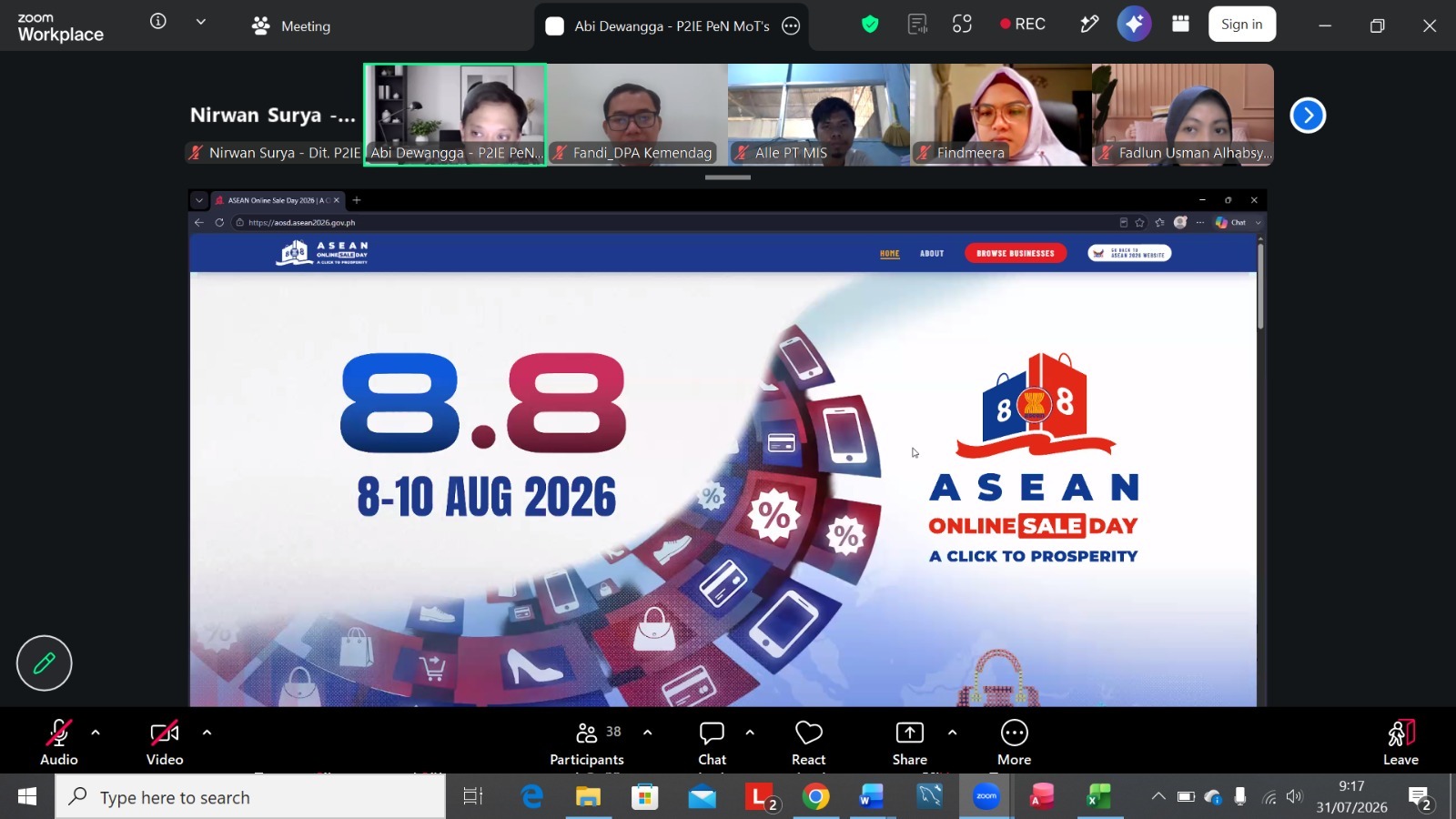Open Participants panel
Viewport: 1456px width, 819px height.
click(587, 743)
